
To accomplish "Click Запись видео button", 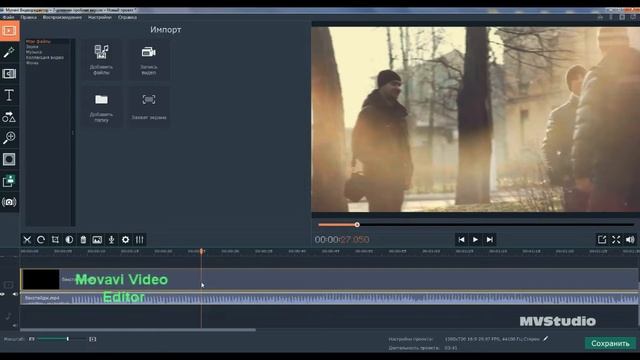I will pos(149,60).
